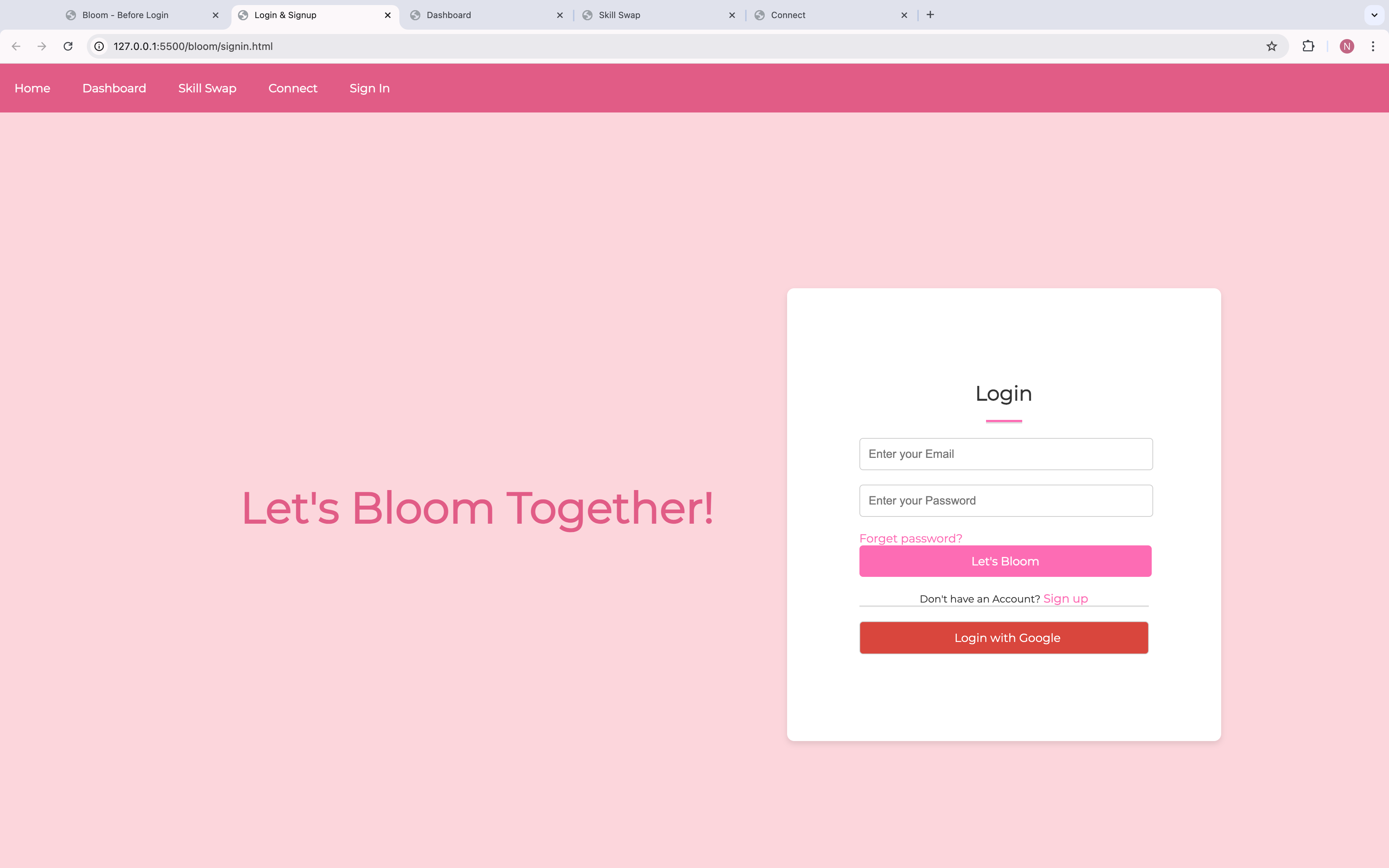Follow the Forget password link
The width and height of the screenshot is (1389, 868).
pos(910,539)
